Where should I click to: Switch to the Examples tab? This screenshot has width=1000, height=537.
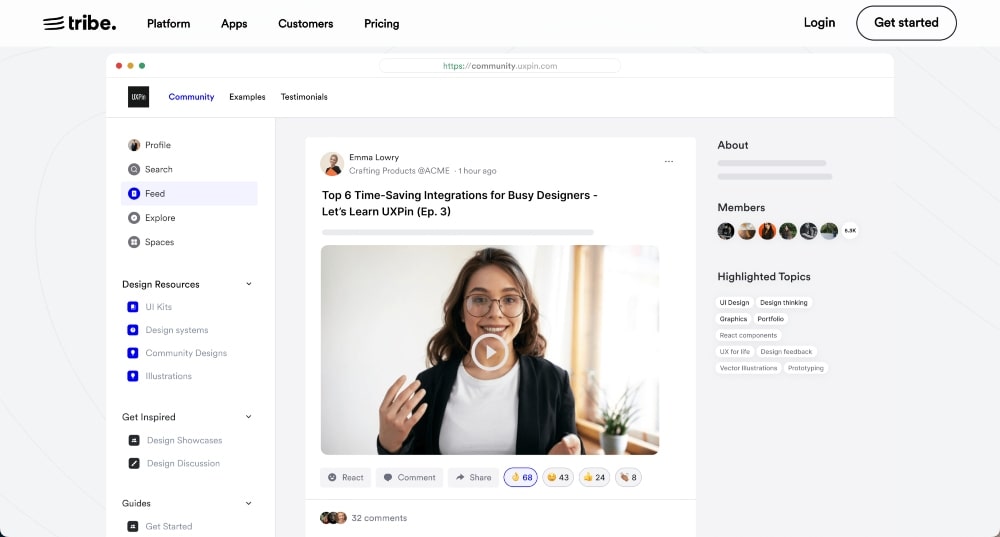tap(247, 97)
